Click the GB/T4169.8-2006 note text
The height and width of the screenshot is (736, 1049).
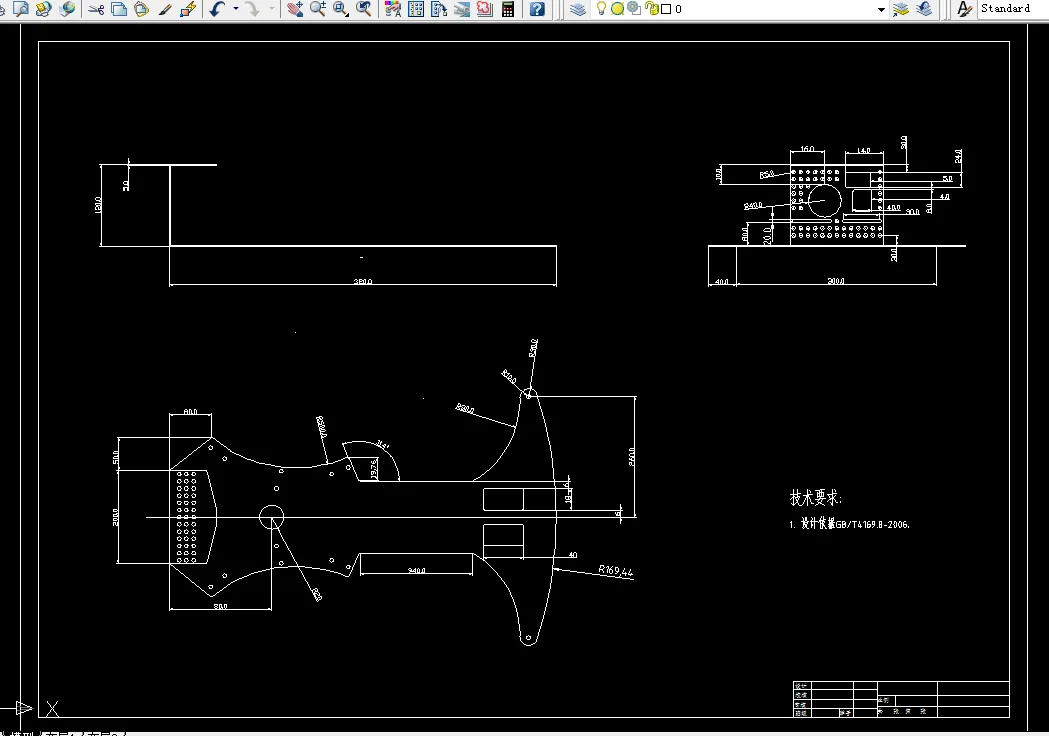tap(872, 525)
